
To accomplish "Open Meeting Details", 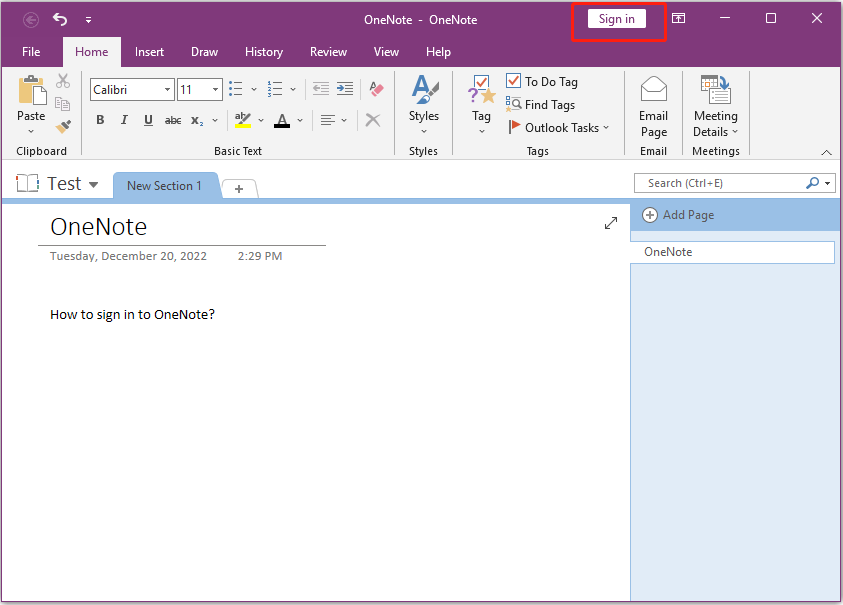I will pyautogui.click(x=716, y=107).
